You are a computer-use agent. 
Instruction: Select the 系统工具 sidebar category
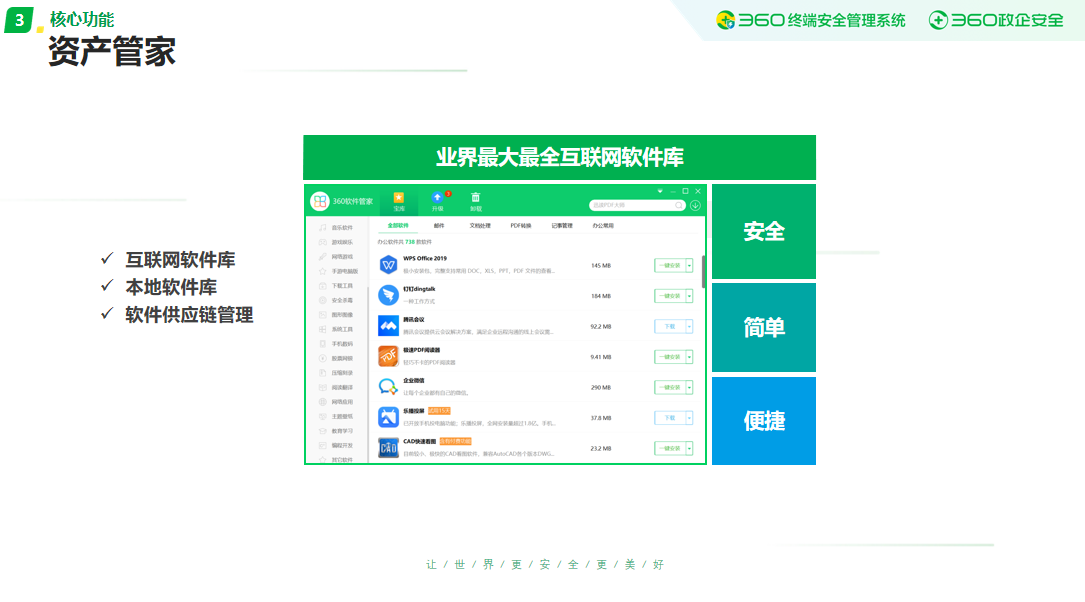(x=337, y=329)
